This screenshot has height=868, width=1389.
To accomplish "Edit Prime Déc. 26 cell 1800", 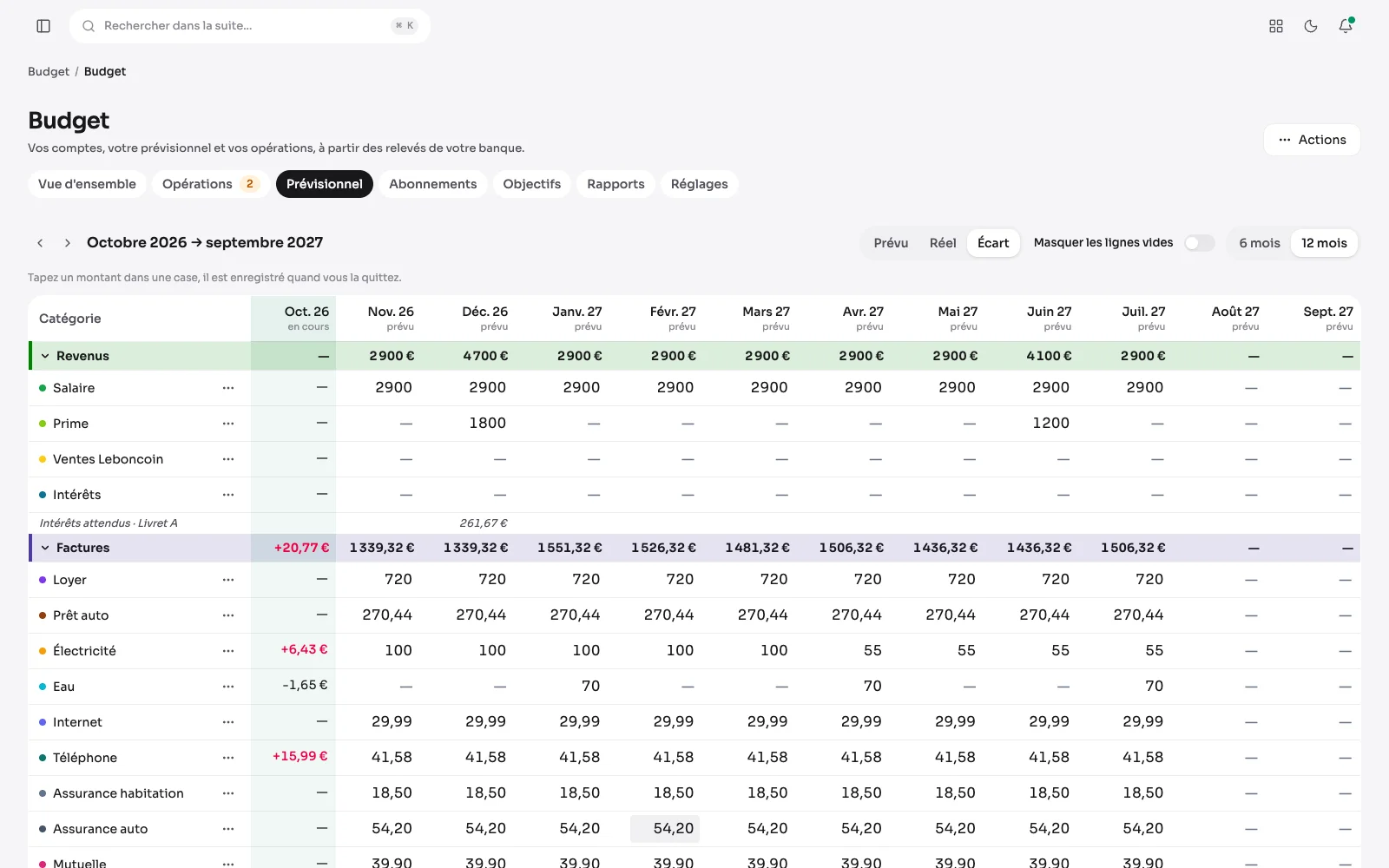I will 476,424.
